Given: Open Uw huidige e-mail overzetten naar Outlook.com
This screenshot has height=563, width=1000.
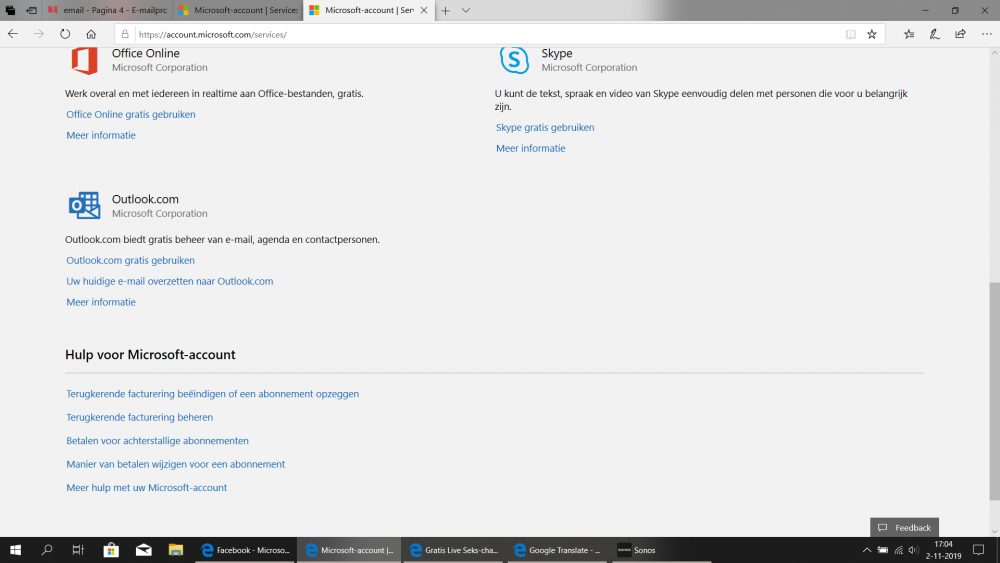Looking at the screenshot, I should [x=170, y=281].
